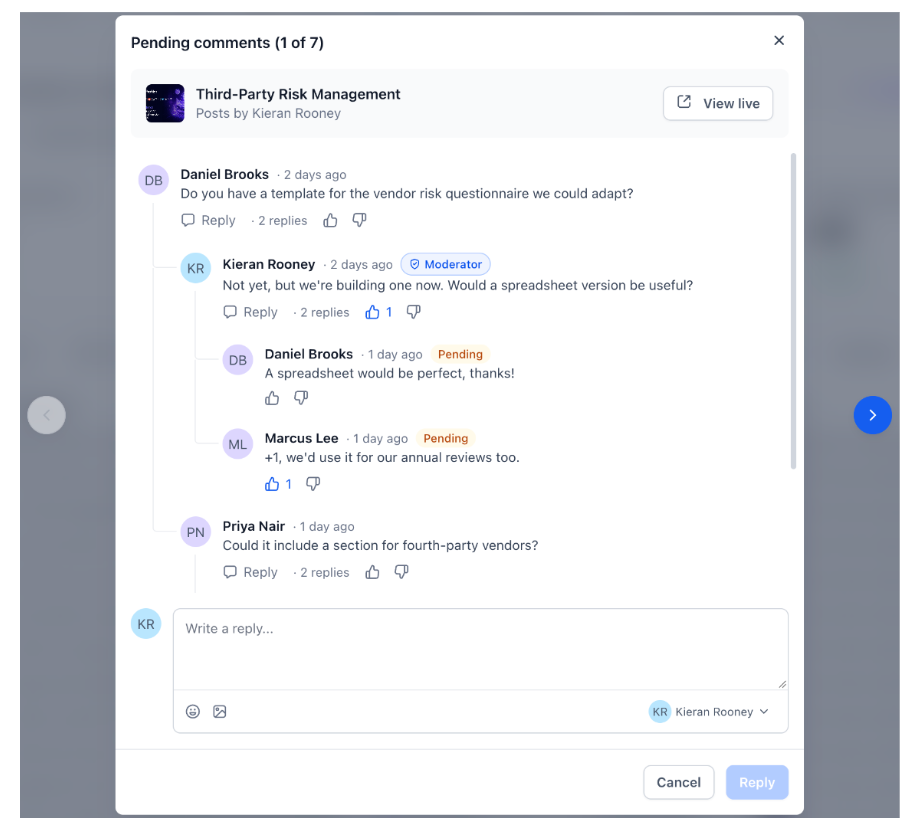Close the Pending comments dialog
Viewport: 910px width, 832px height.
coord(779,41)
